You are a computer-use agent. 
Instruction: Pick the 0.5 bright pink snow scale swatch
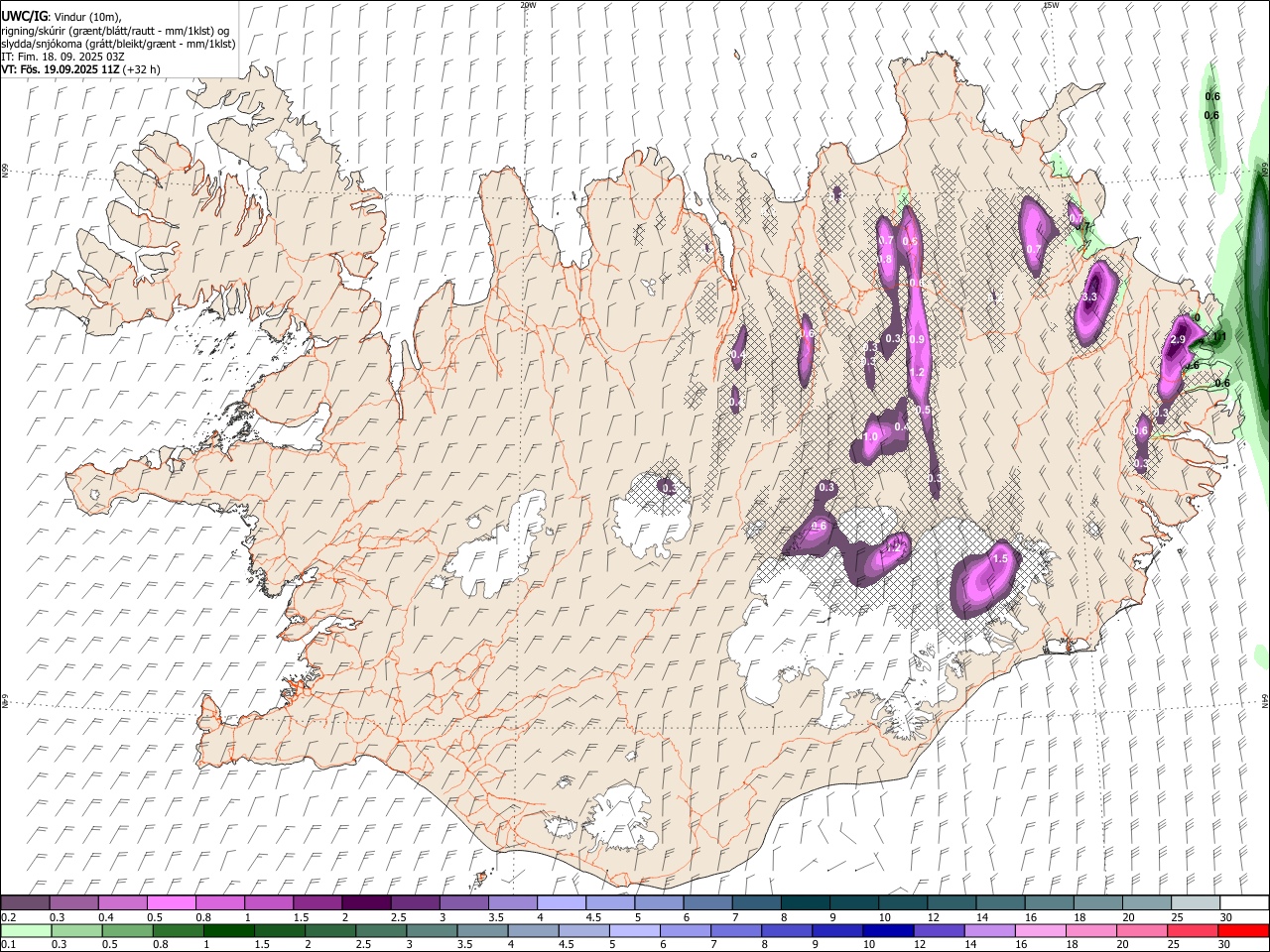point(171,903)
